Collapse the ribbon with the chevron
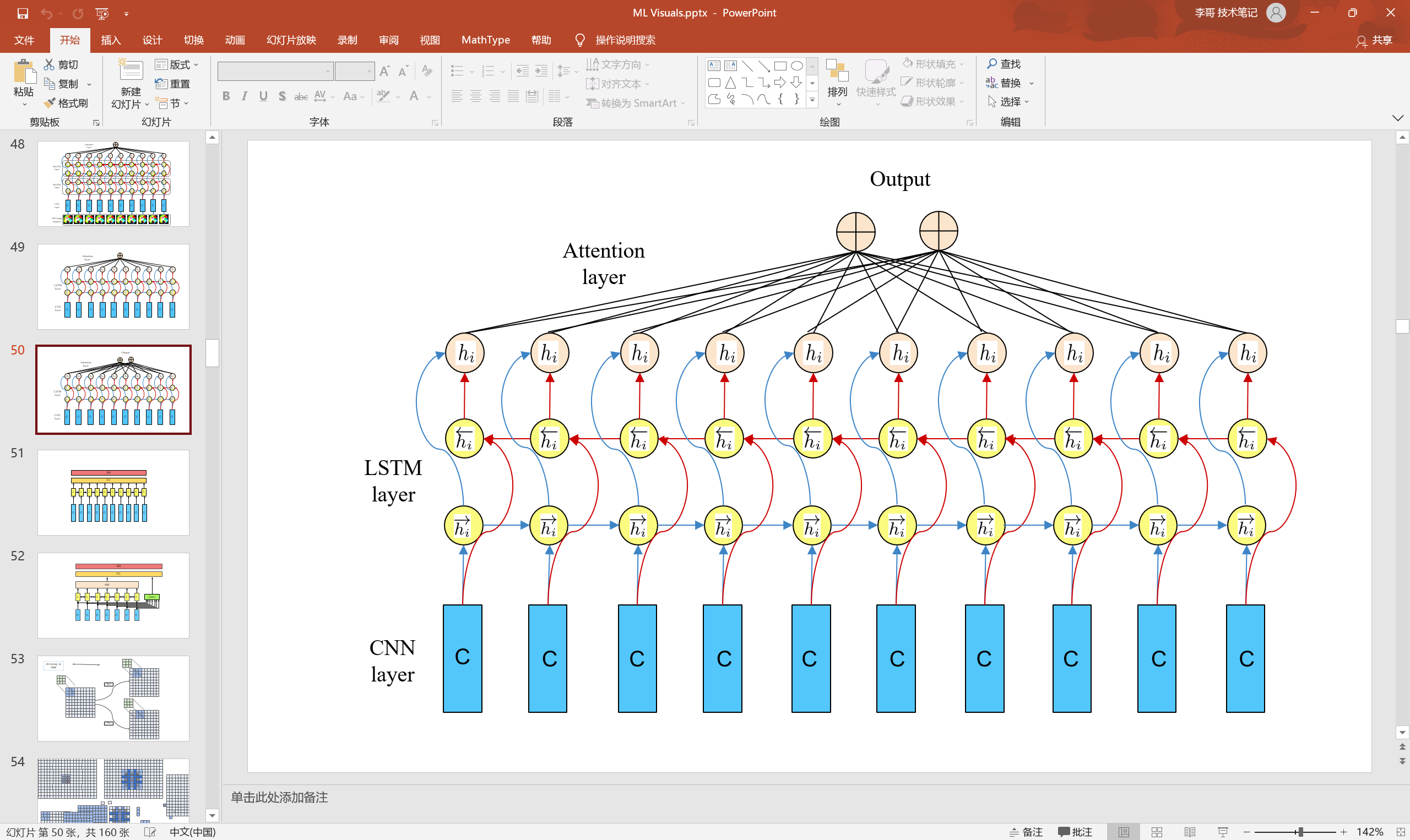The width and height of the screenshot is (1410, 840). click(x=1397, y=118)
